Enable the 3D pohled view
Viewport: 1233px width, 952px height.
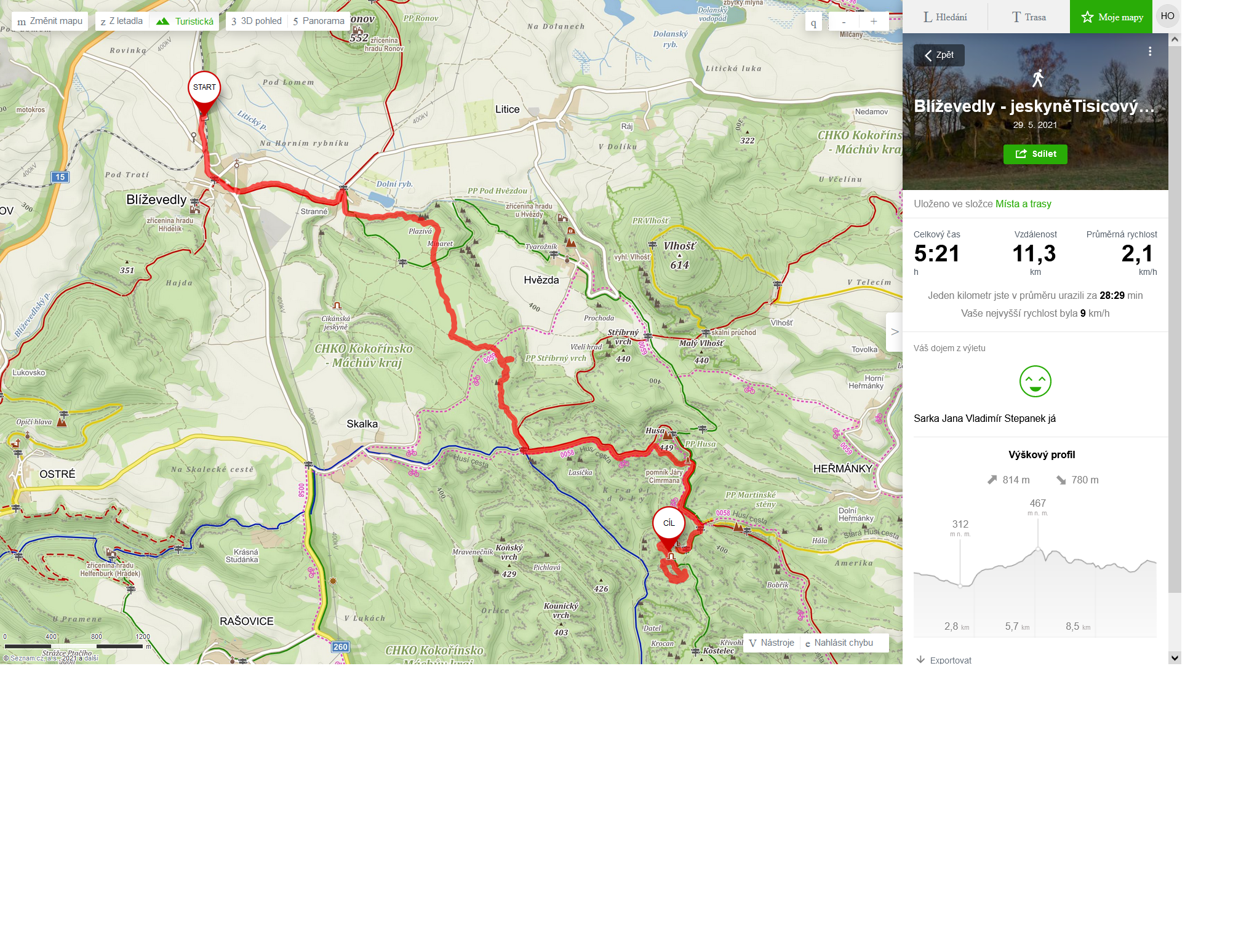(x=257, y=21)
